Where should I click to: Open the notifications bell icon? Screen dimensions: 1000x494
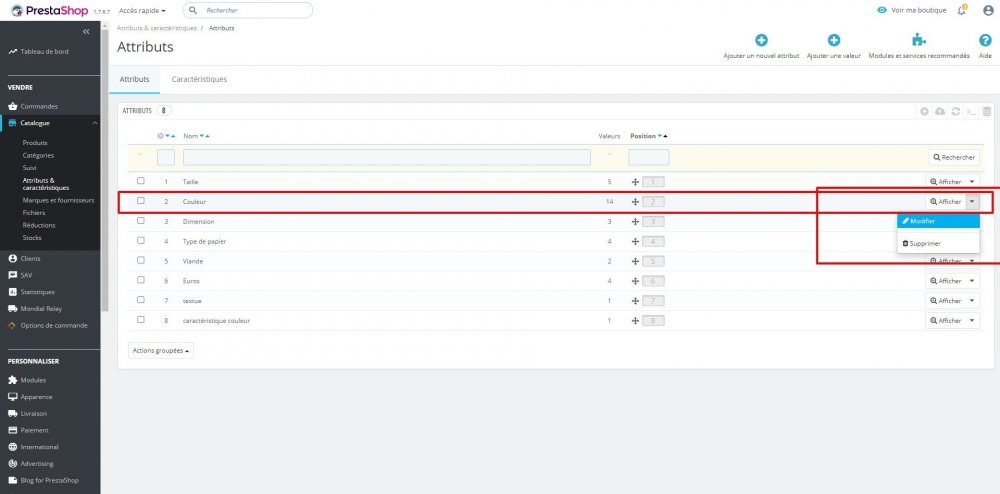(962, 10)
